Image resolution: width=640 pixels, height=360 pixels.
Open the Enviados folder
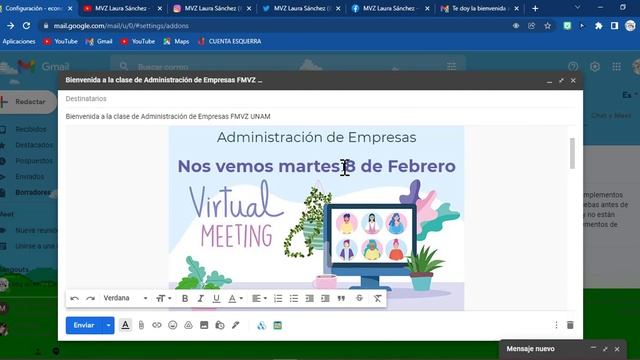pyautogui.click(x=29, y=177)
